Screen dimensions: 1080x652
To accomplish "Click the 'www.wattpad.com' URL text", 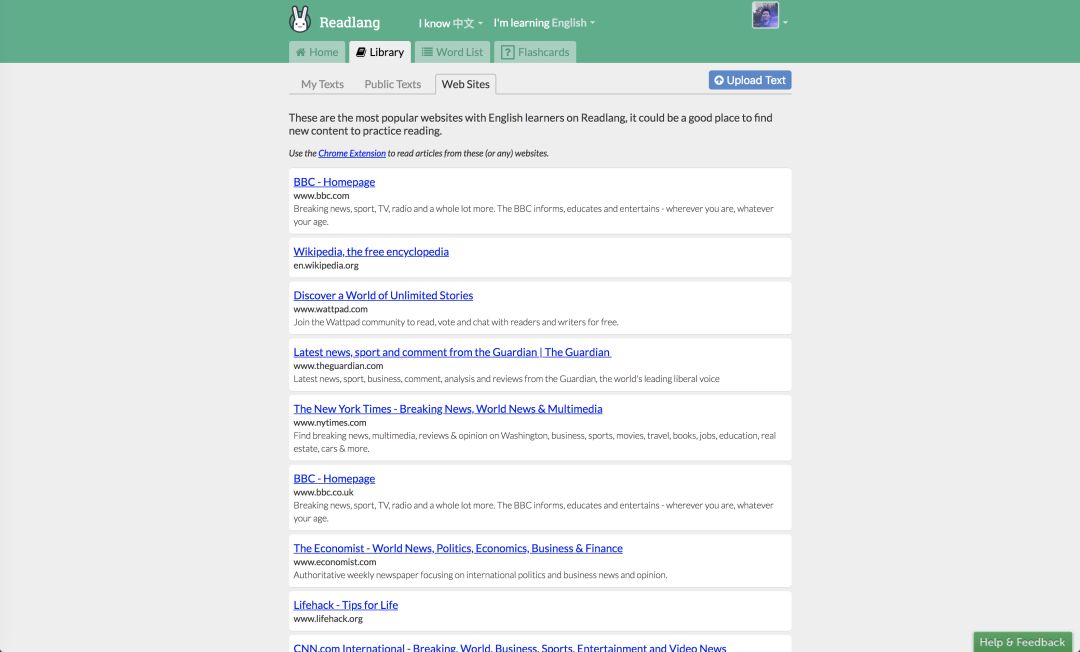I will click(331, 309).
